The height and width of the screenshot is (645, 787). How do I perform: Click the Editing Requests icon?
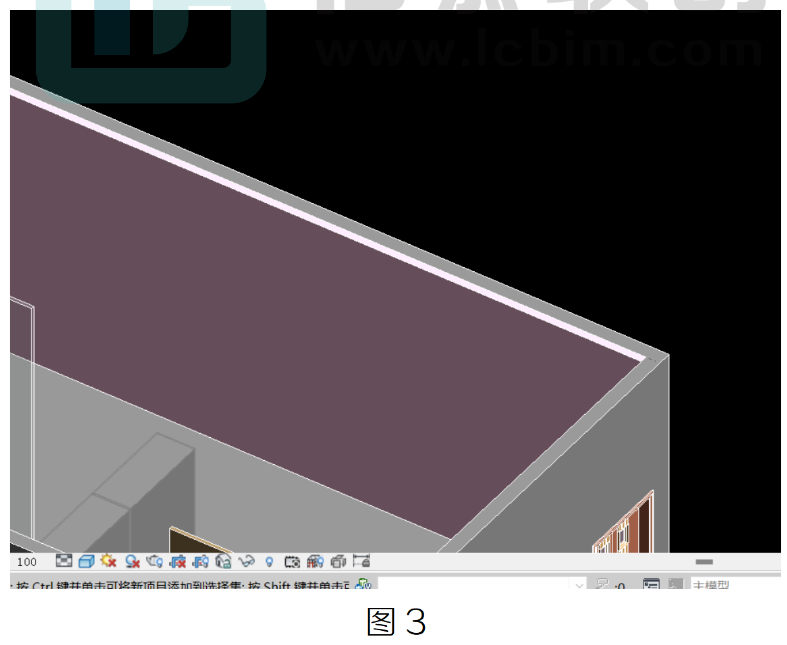click(x=603, y=584)
